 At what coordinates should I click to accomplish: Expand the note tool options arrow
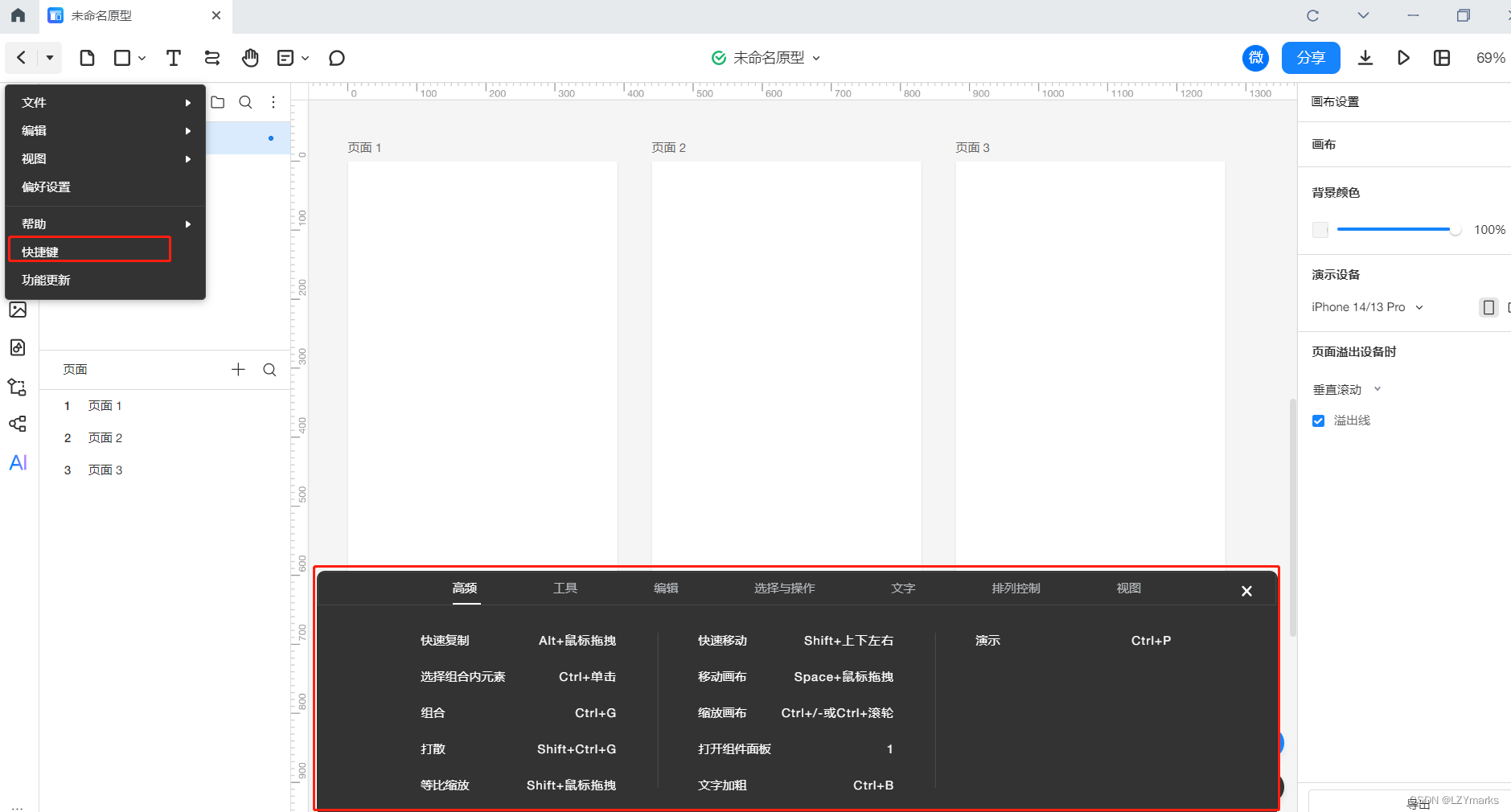tap(306, 58)
